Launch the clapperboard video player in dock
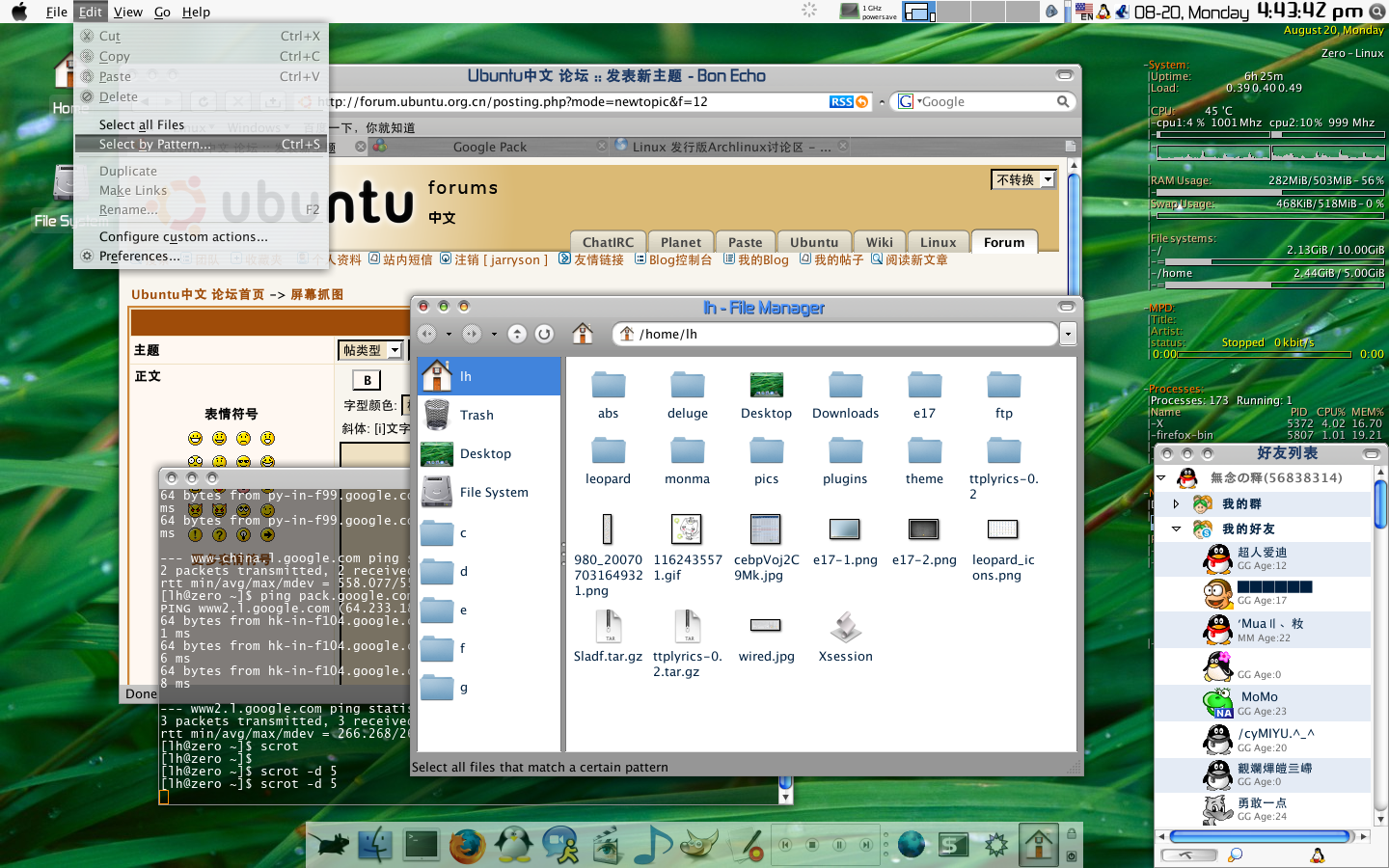The height and width of the screenshot is (868, 1389). coord(607,845)
